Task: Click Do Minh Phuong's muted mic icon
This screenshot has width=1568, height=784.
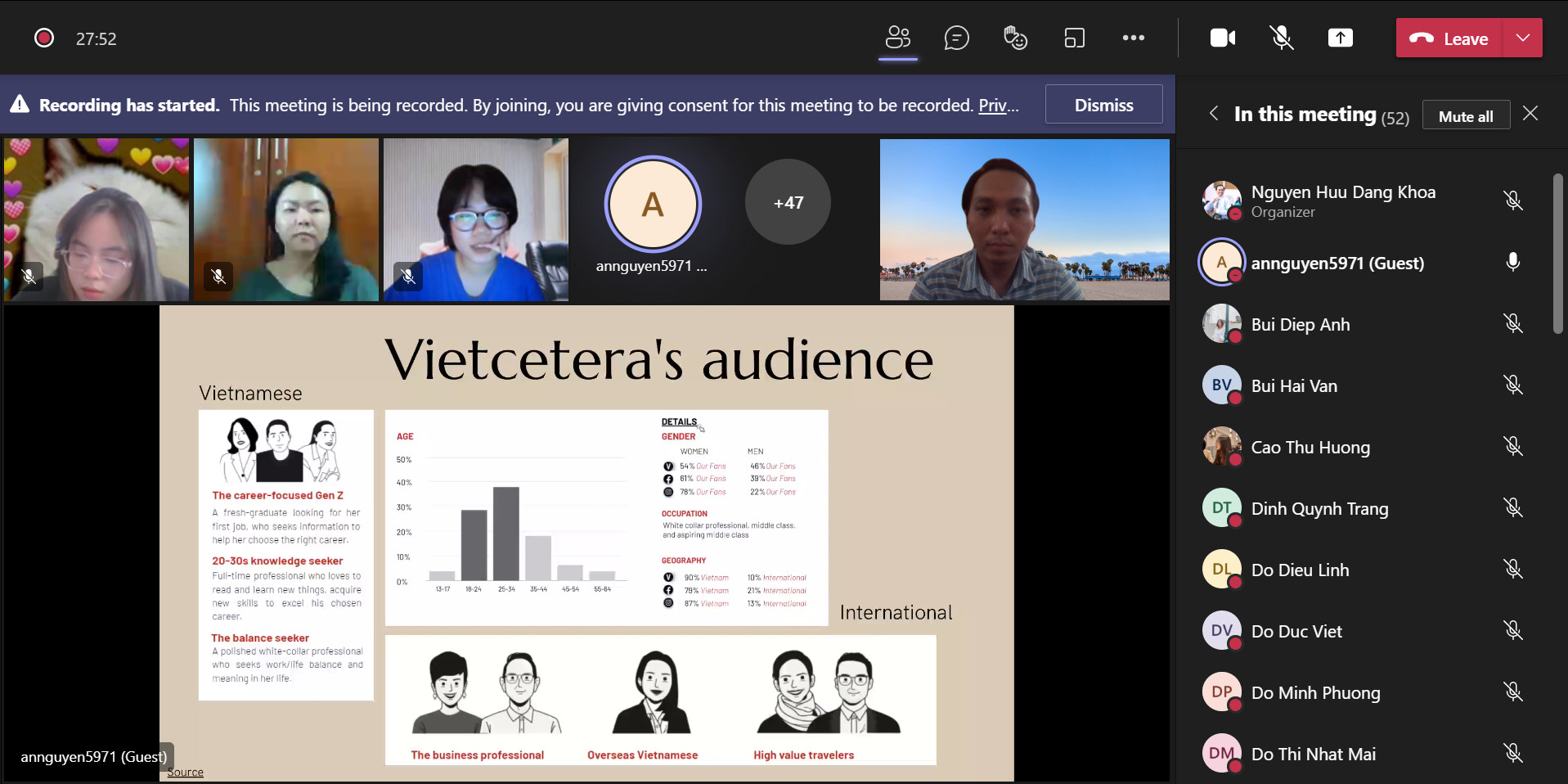Action: coord(1513,692)
